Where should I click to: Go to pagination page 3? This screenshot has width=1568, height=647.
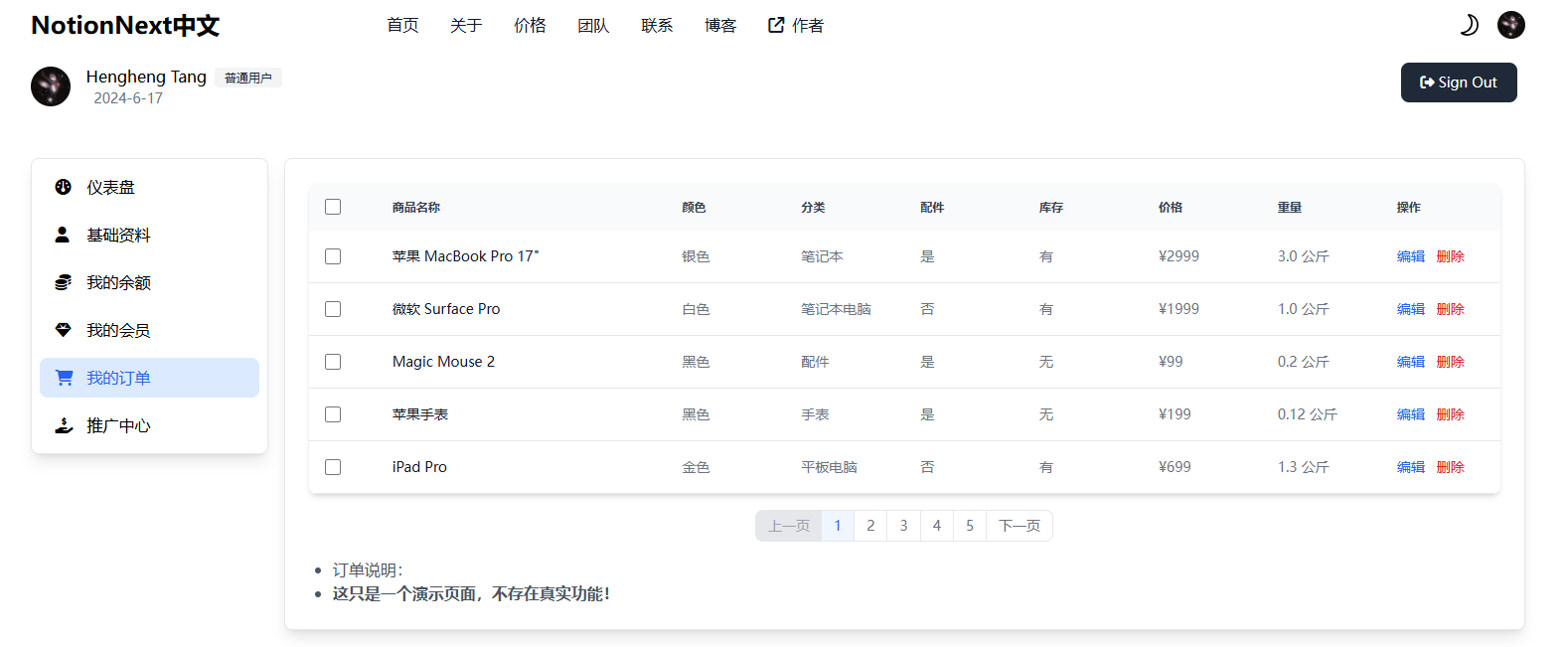(x=903, y=526)
